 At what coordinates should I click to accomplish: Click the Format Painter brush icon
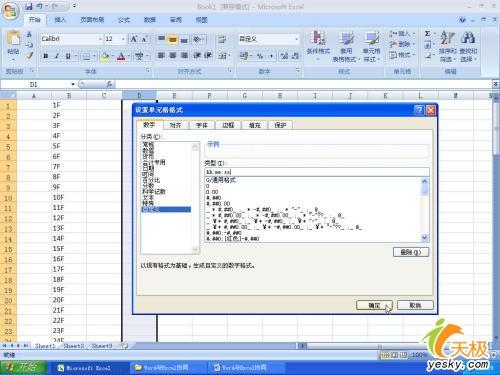(x=29, y=55)
